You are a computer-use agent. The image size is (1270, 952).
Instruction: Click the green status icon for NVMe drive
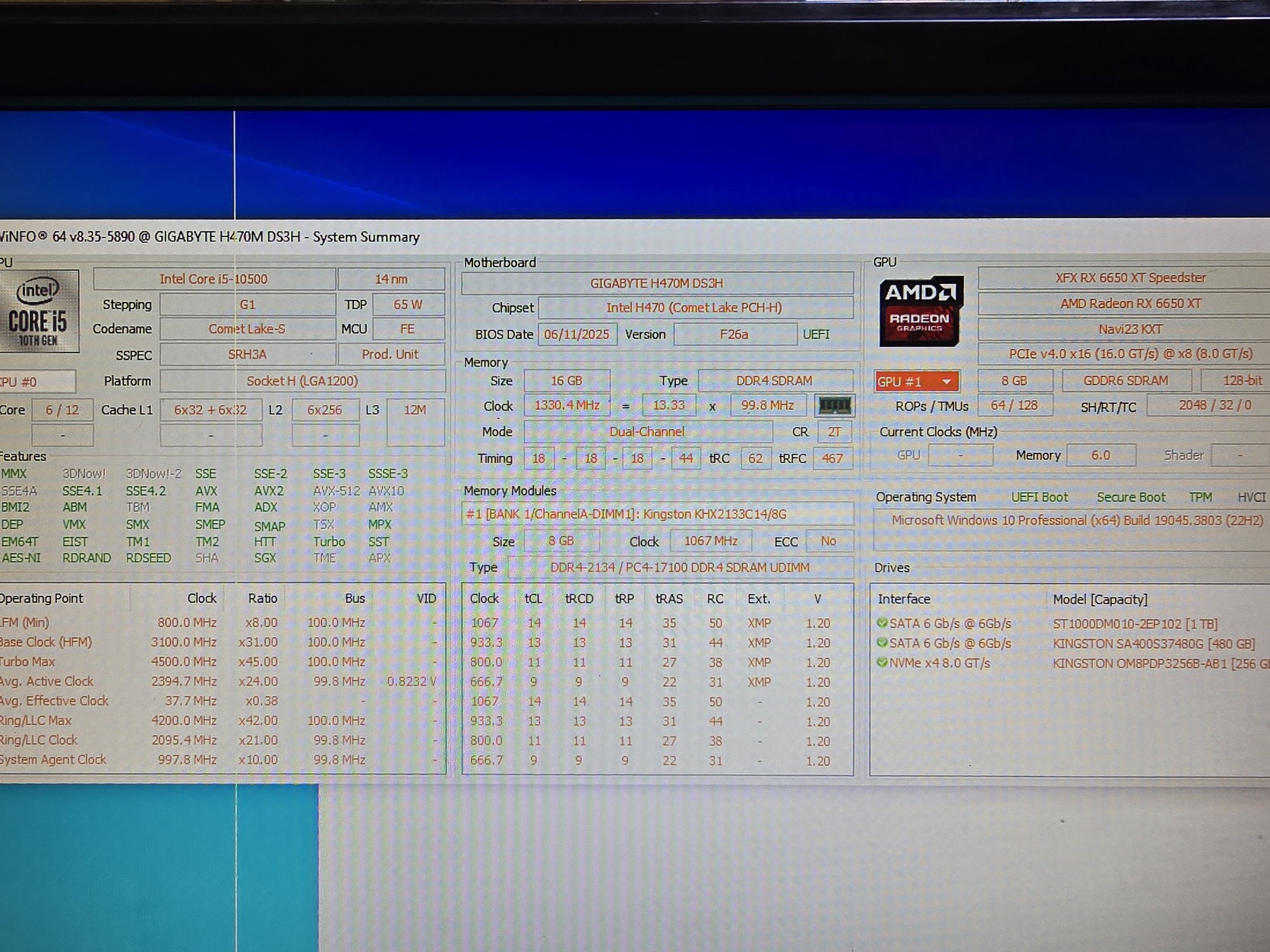(882, 662)
